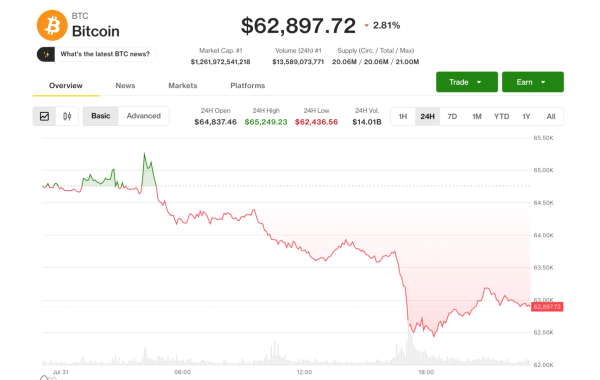Expand the Trade button caret arrow
Screen dimensions: 600x380
click(479, 82)
